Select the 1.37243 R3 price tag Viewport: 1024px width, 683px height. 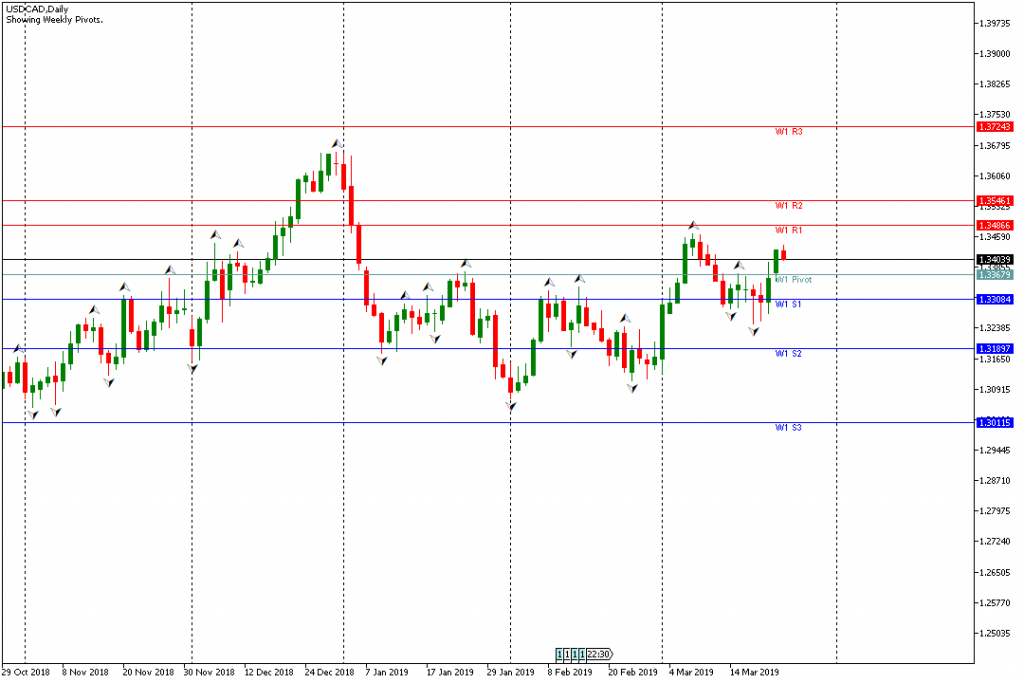[x=996, y=127]
